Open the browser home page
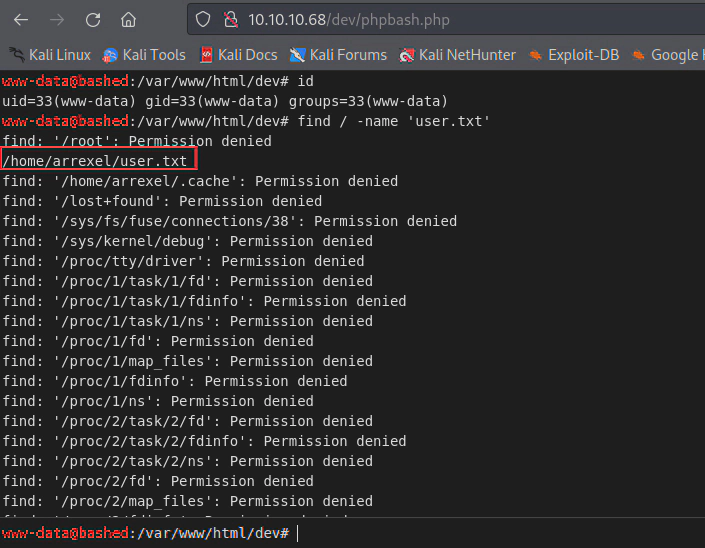Screen dimensions: 705x548 (x=128, y=19)
